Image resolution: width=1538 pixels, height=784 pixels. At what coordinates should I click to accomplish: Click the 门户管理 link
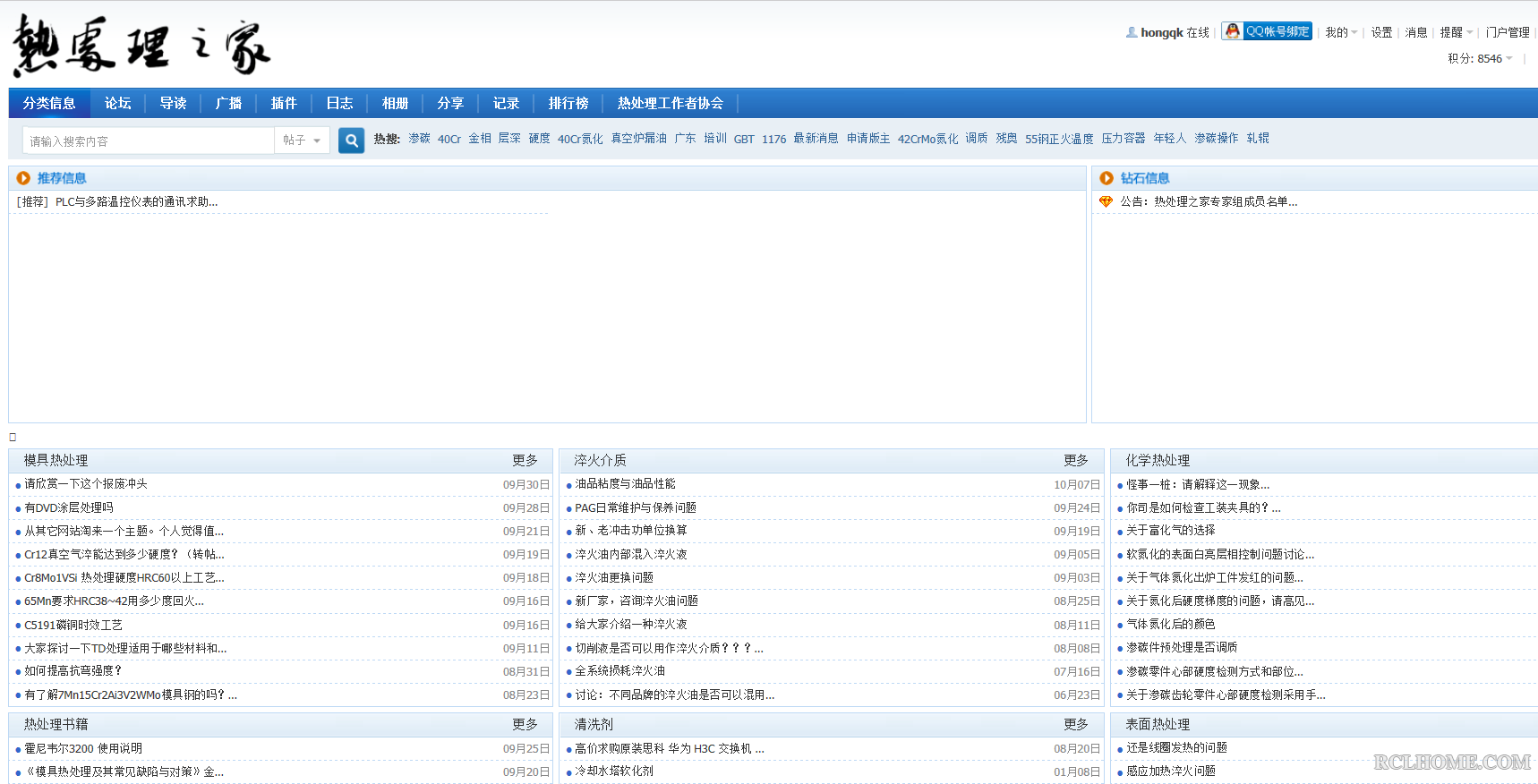[1508, 32]
